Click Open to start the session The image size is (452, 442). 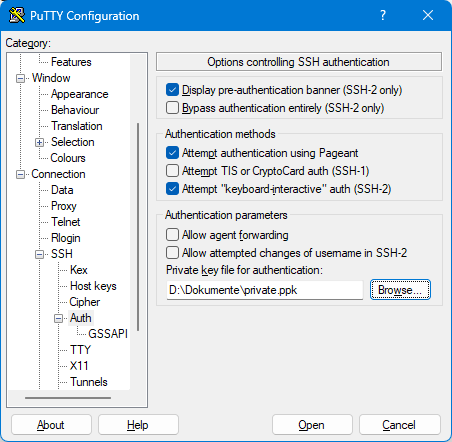312,425
